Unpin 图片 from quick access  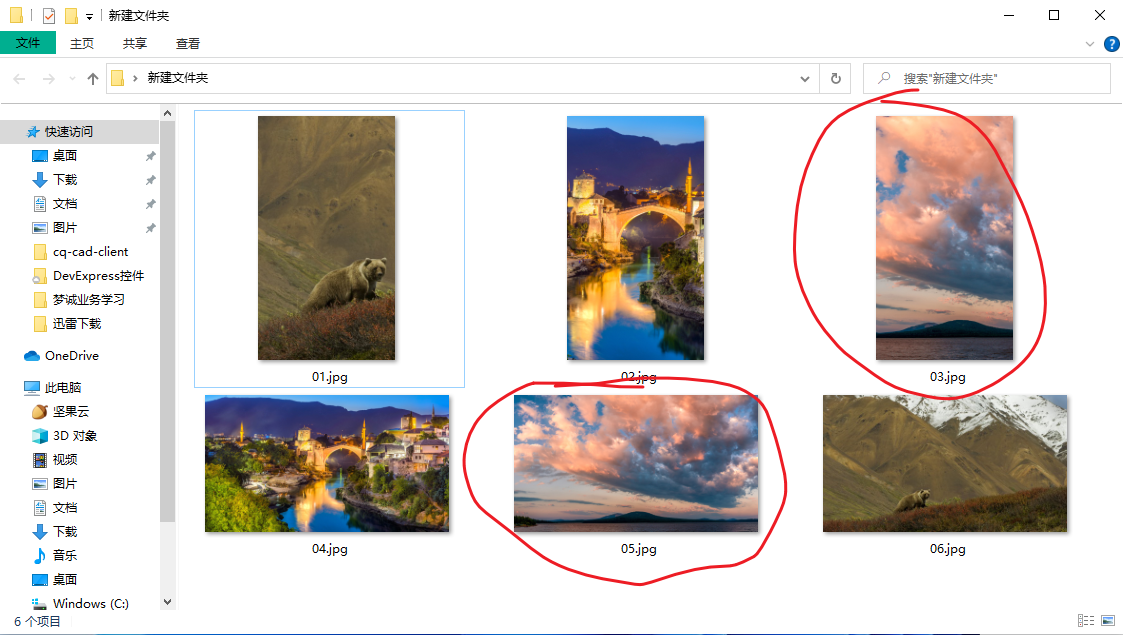point(152,228)
